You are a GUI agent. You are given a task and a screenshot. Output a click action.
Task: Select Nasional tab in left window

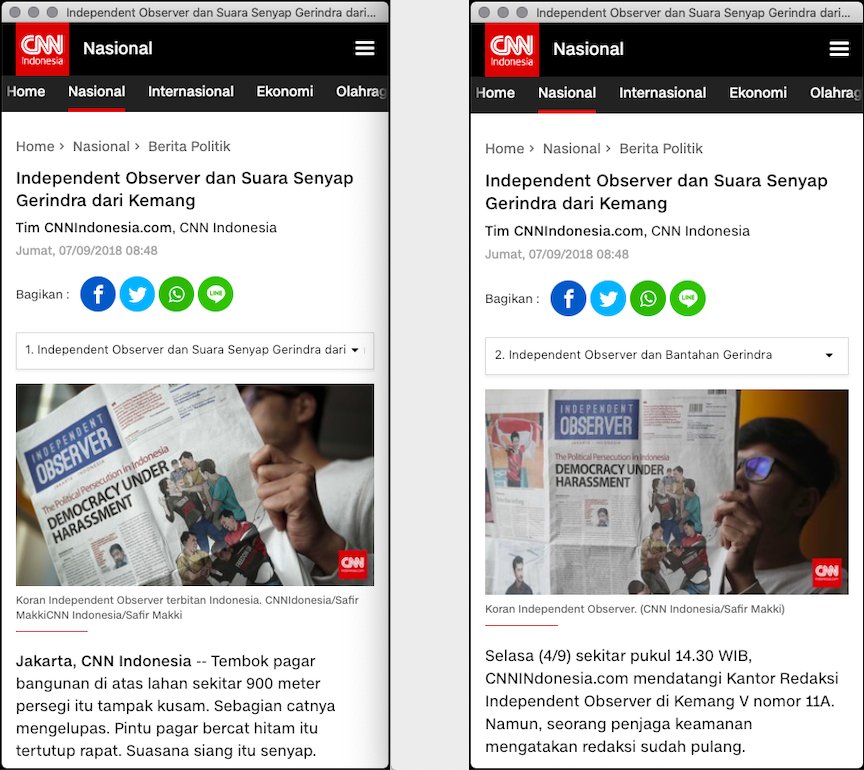tap(96, 91)
